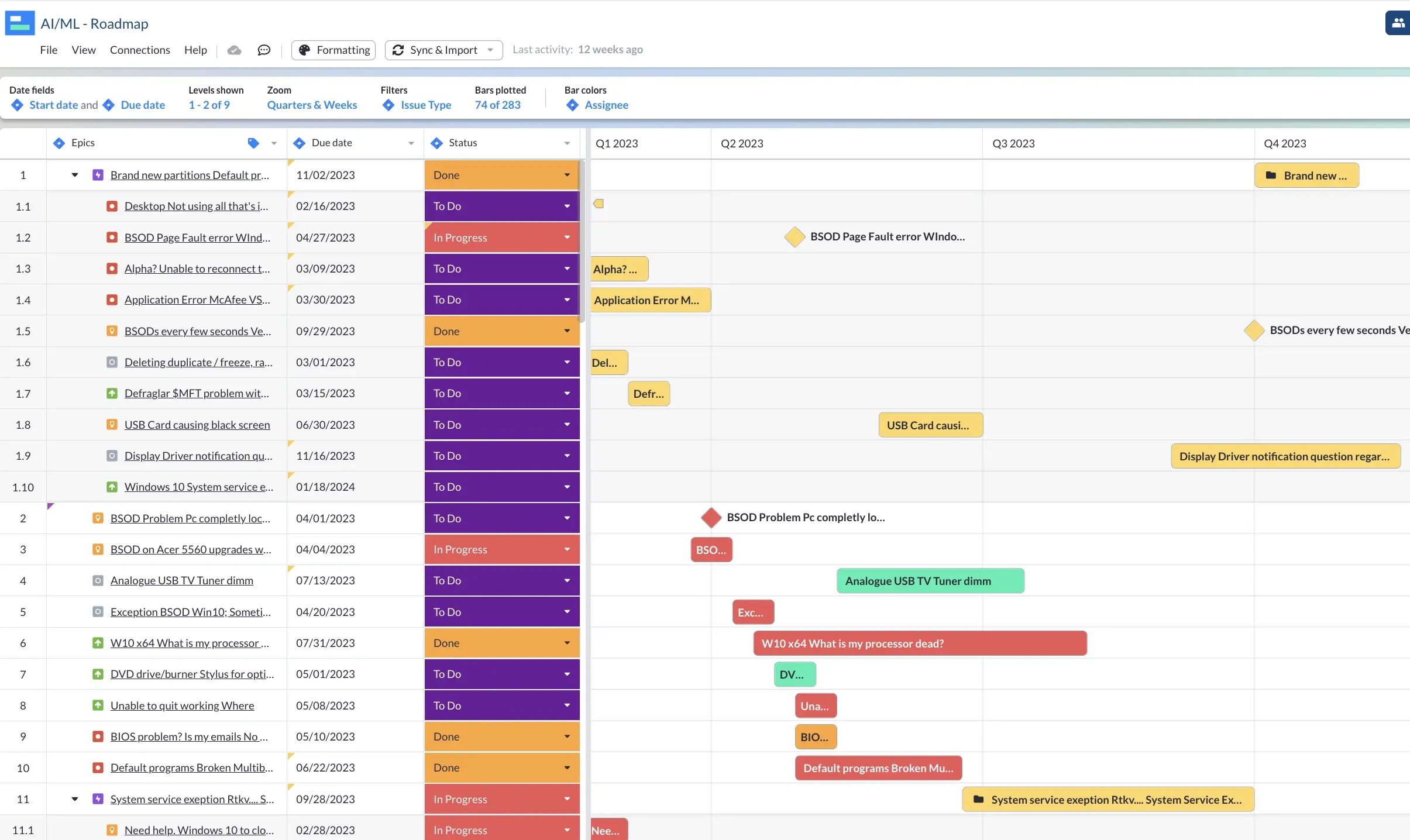This screenshot has width=1410, height=840.
Task: Click the folder icon on Brand new bar
Action: pos(1271,175)
